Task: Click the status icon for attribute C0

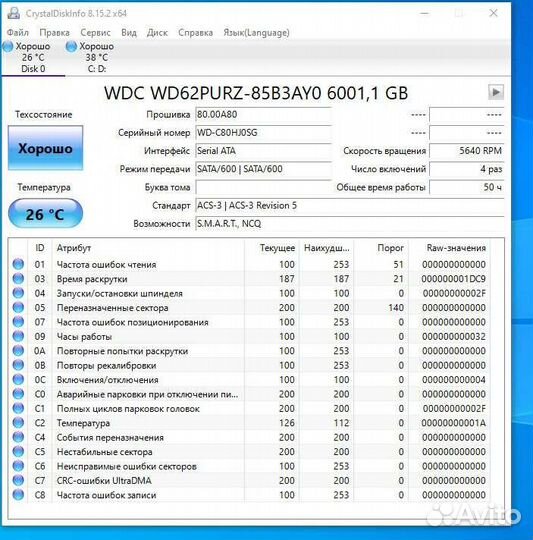Action: pos(18,394)
